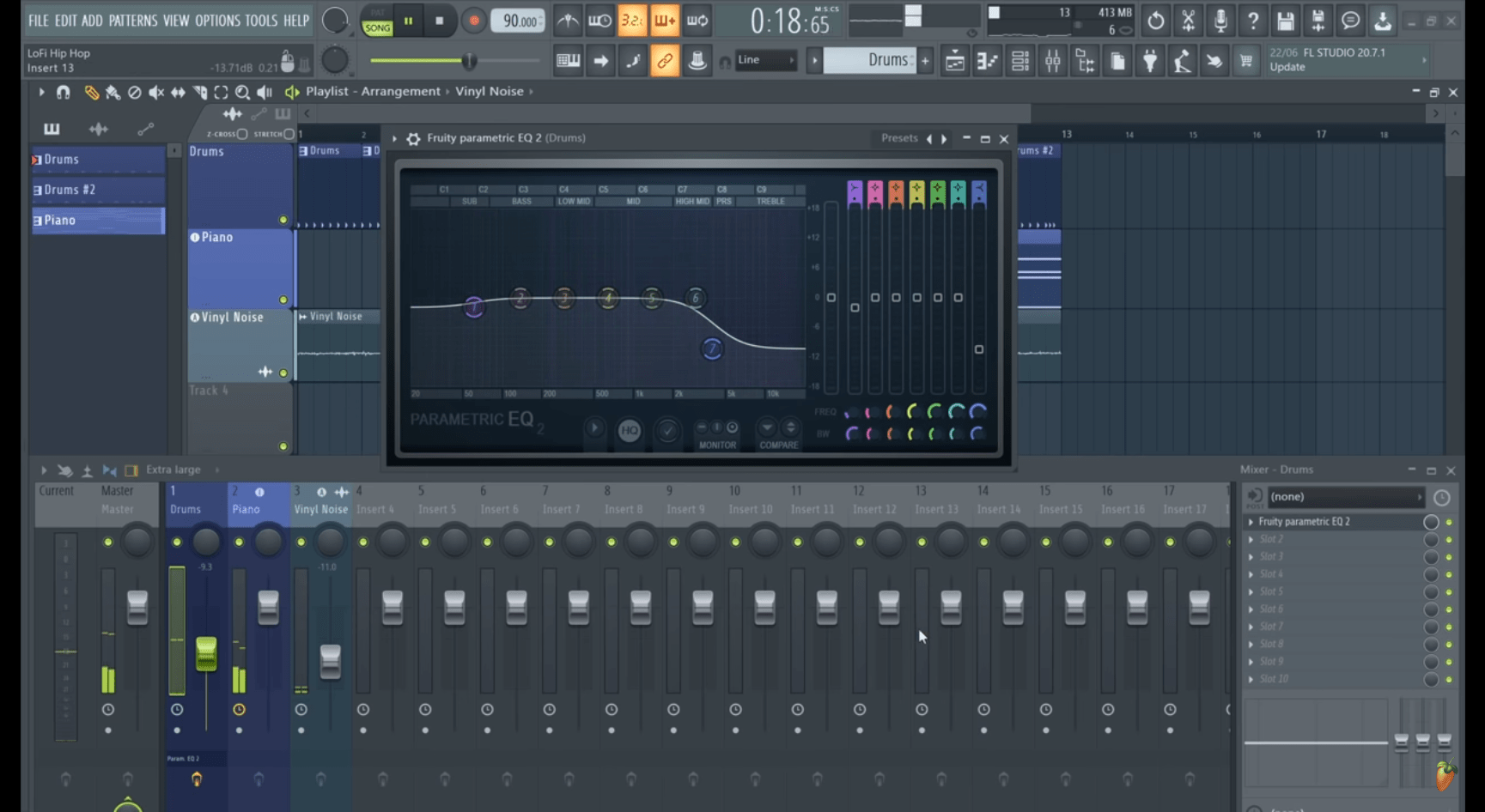The image size is (1485, 812).
Task: Open the help question mark icon
Action: (1253, 21)
